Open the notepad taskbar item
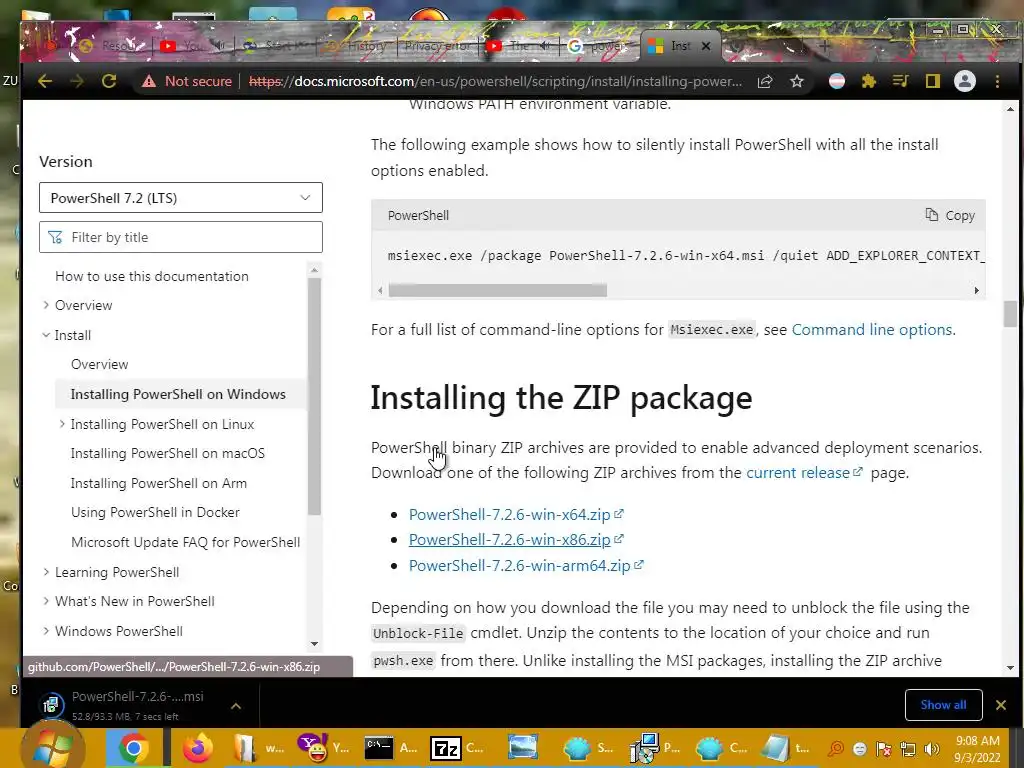This screenshot has height=768, width=1024. coord(786,748)
